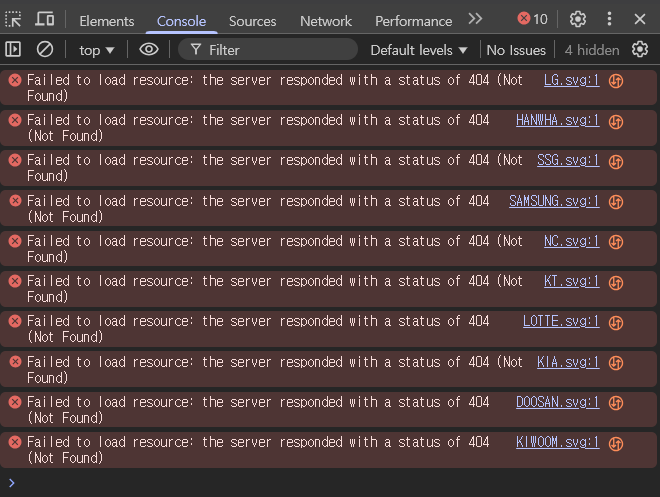Click the AI insight icon for SSG.svg error
This screenshot has width=660, height=497.
(x=616, y=162)
